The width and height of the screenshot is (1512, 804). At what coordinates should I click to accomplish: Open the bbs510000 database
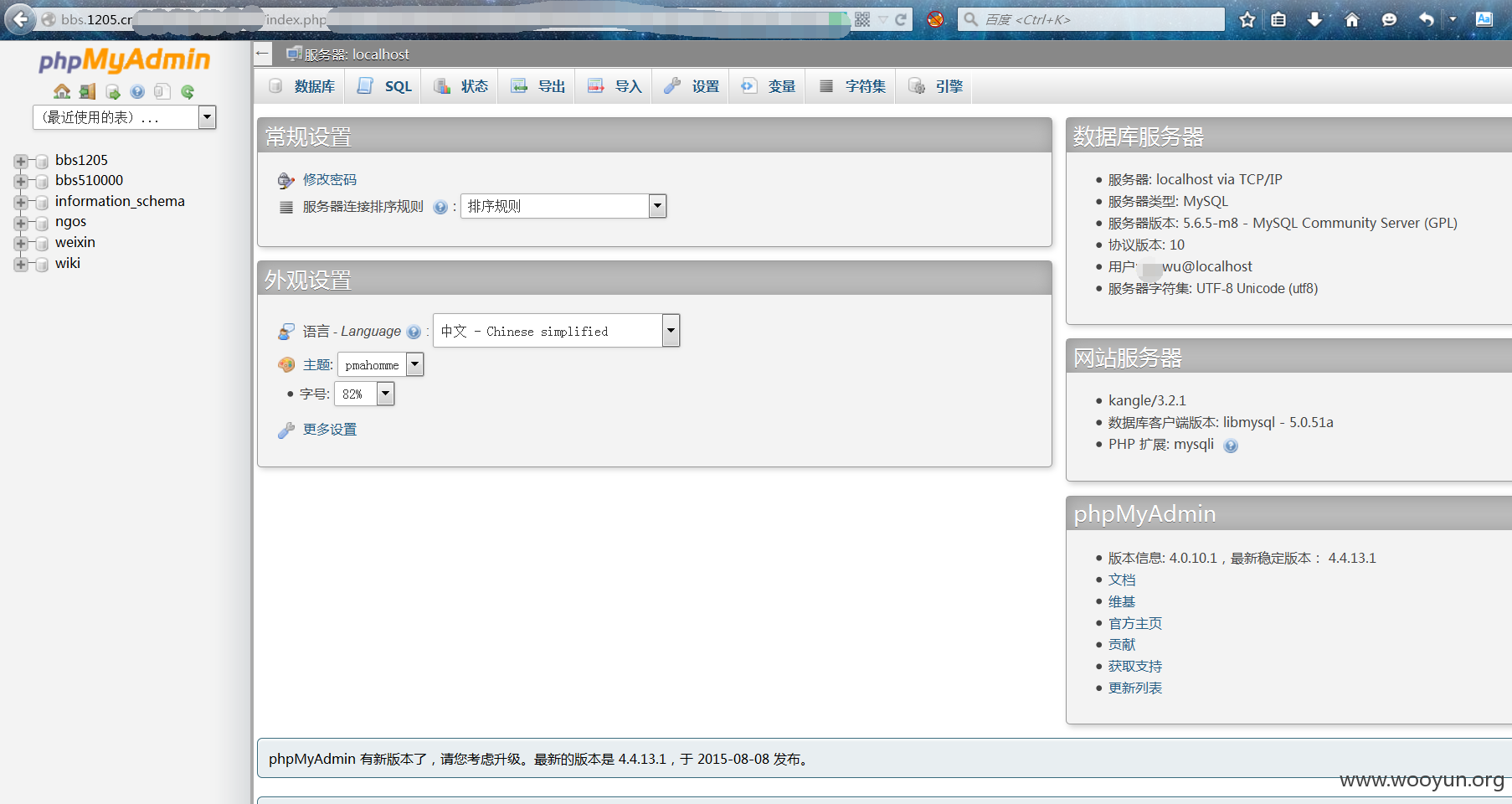pos(89,180)
